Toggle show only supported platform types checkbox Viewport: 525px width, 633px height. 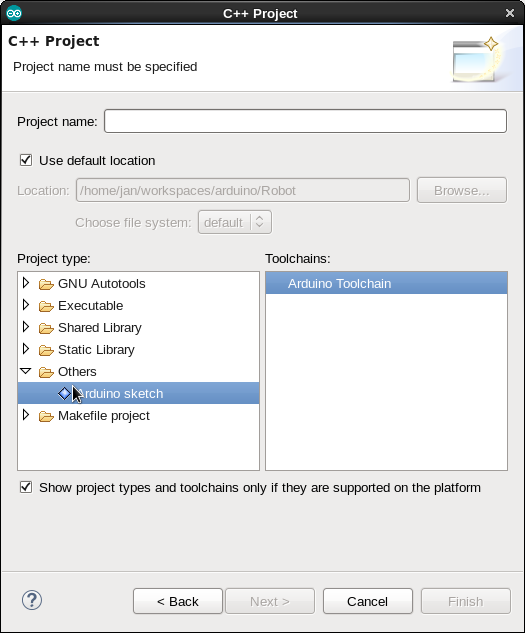[26, 487]
